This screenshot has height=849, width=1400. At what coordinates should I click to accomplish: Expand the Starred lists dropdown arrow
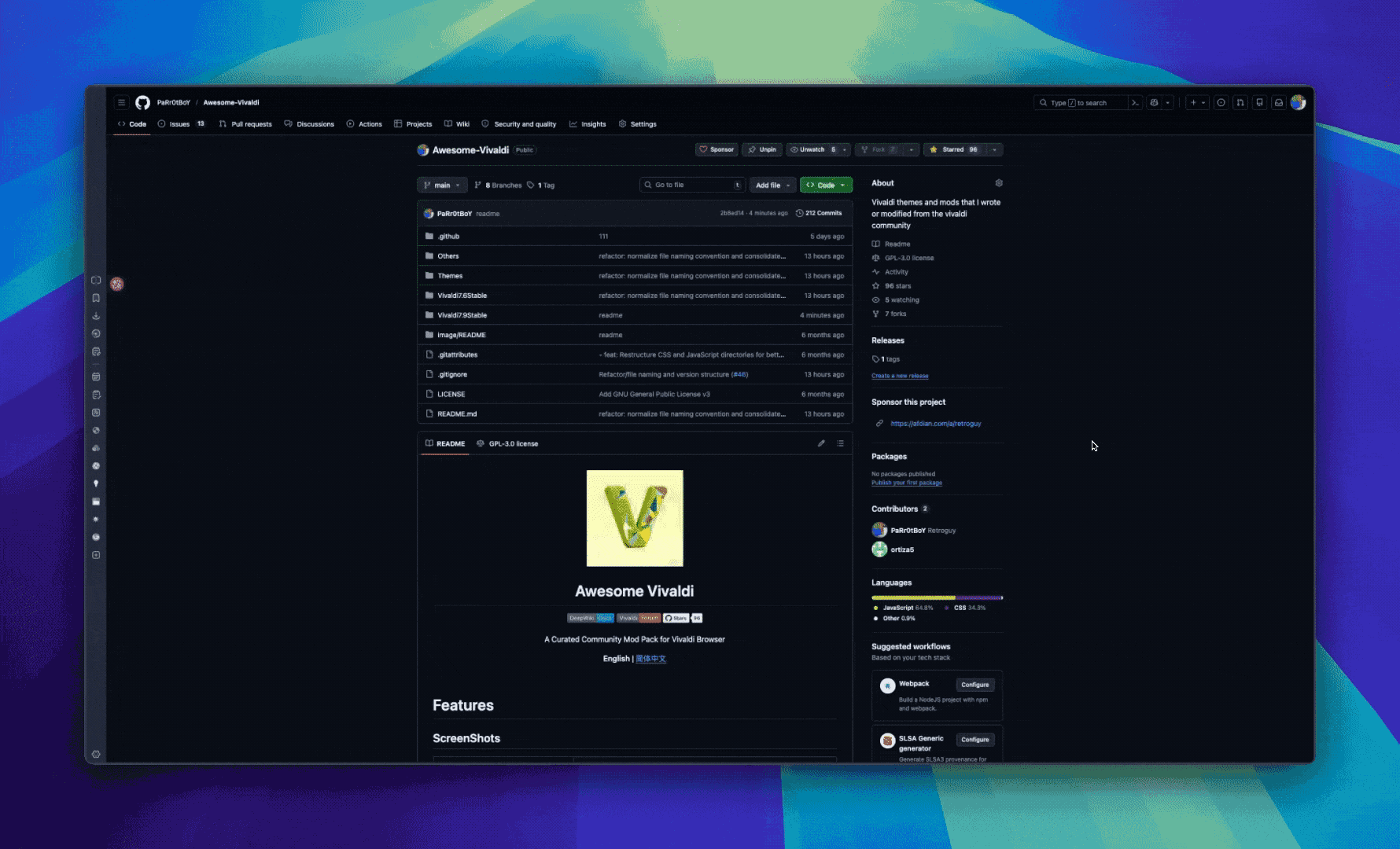click(994, 149)
